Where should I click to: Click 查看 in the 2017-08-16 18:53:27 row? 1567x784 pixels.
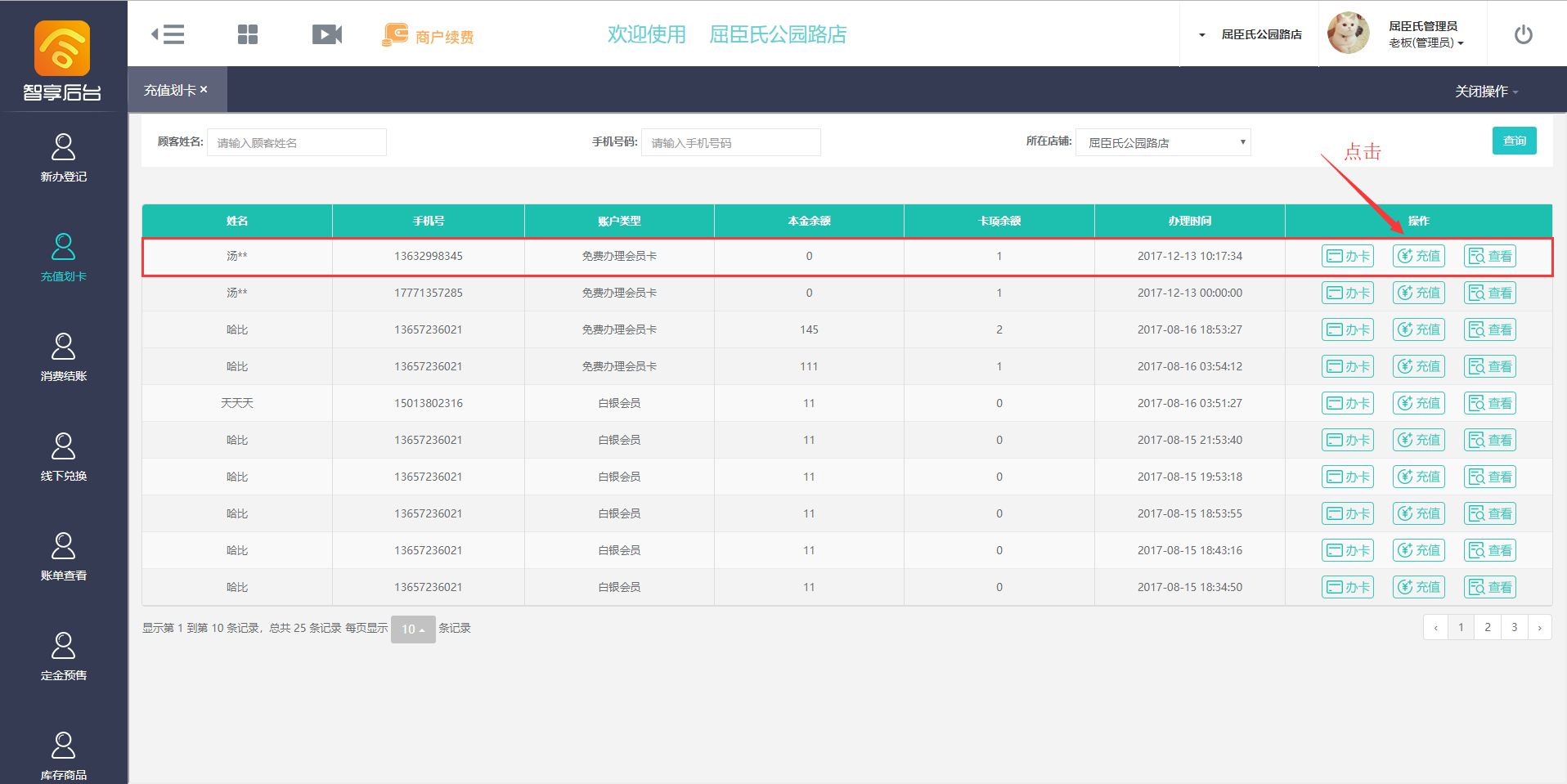(x=1490, y=329)
